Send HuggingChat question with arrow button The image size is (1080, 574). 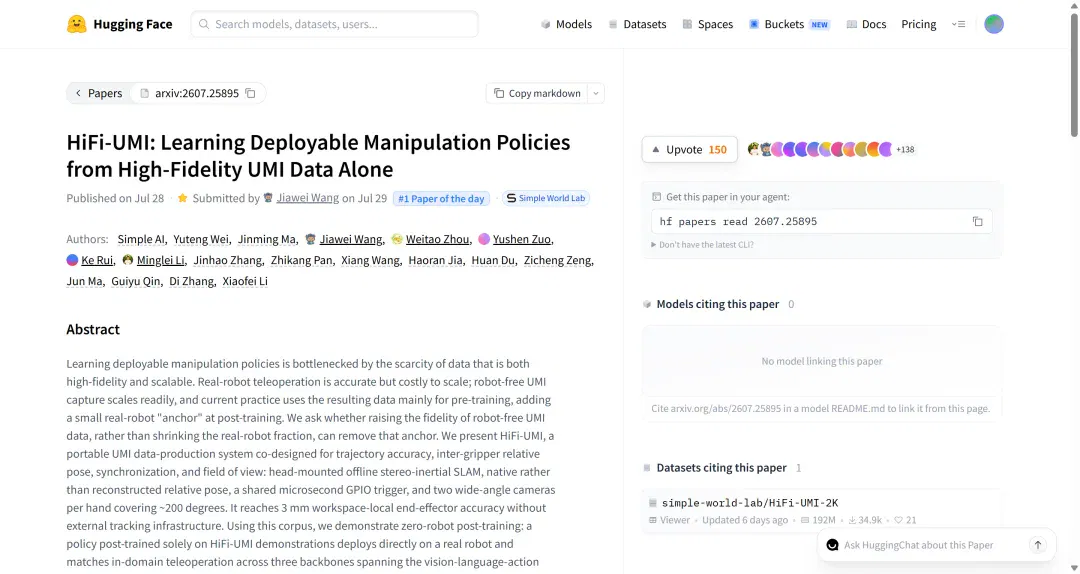[x=1038, y=545]
